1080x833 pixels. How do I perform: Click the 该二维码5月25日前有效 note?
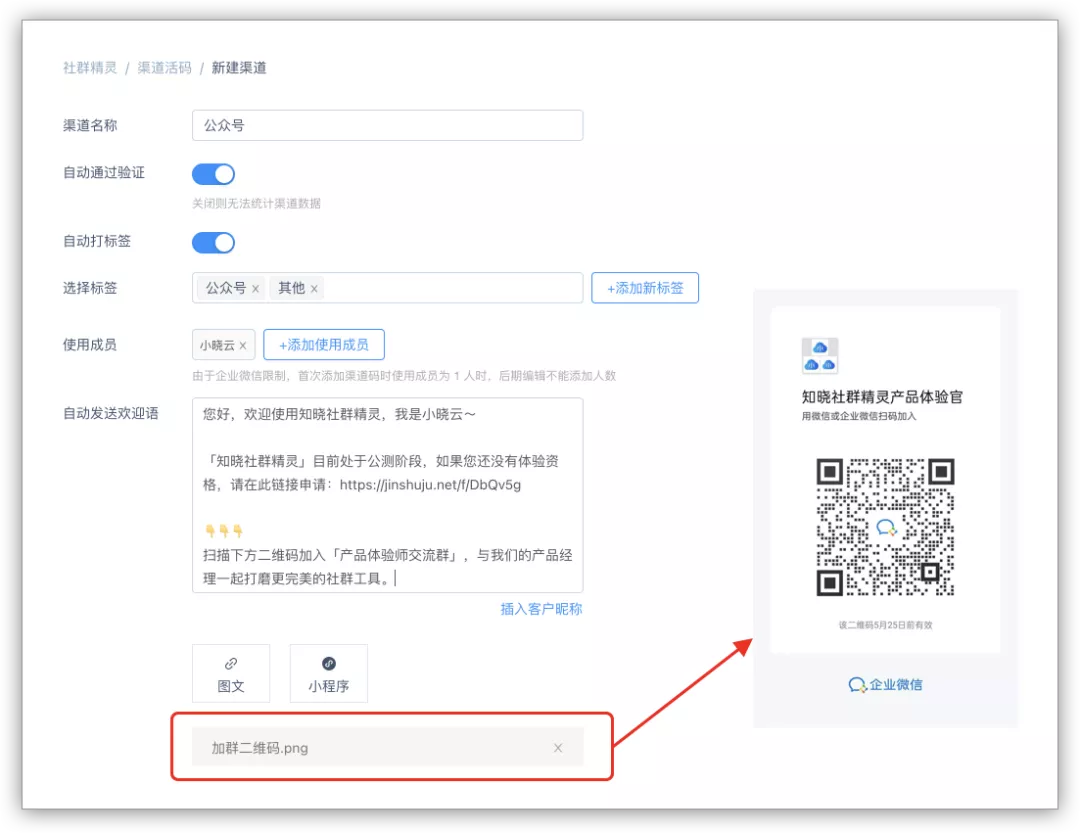coord(885,625)
